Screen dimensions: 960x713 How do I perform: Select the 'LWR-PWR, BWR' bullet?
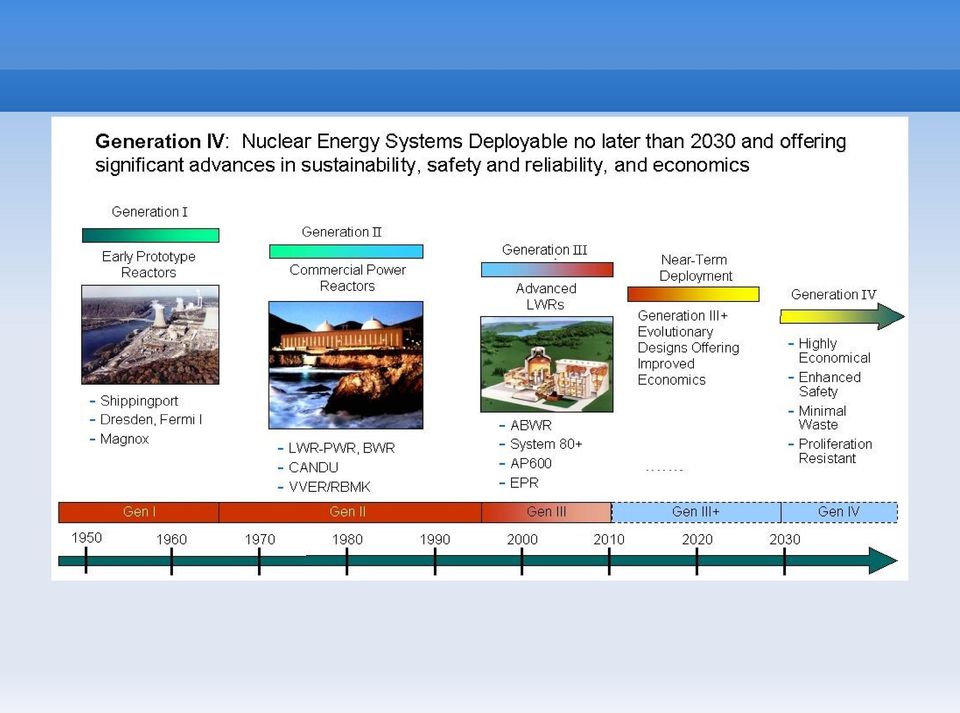tap(336, 448)
